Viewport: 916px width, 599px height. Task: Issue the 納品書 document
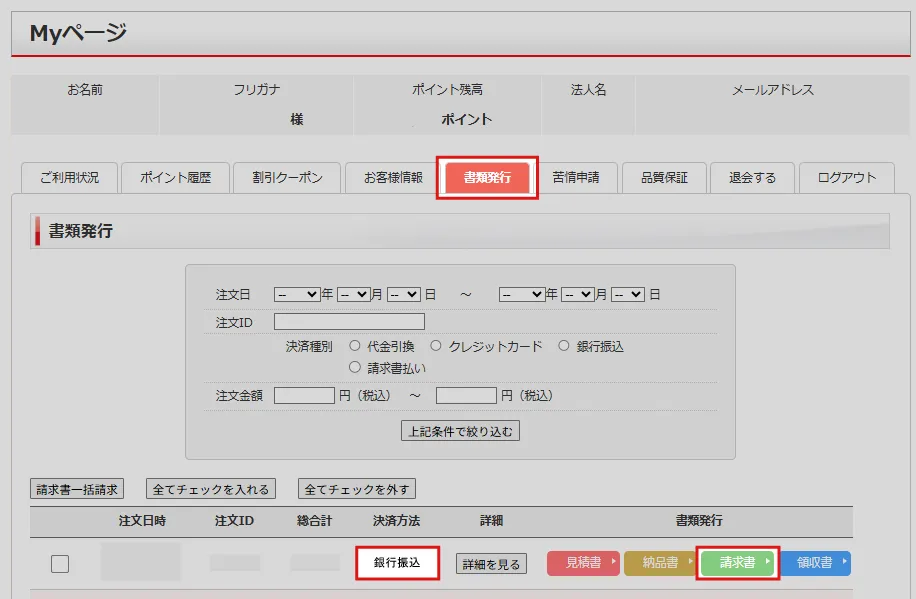point(660,563)
